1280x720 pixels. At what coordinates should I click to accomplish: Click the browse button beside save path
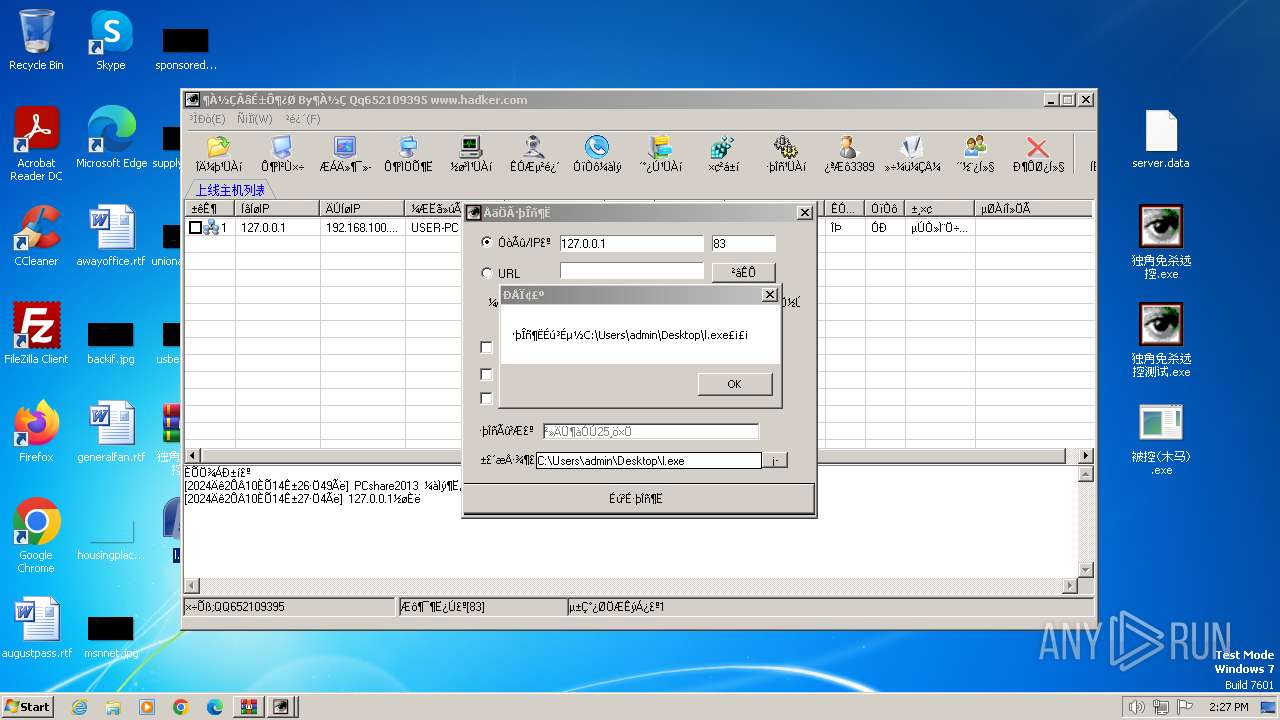click(775, 461)
